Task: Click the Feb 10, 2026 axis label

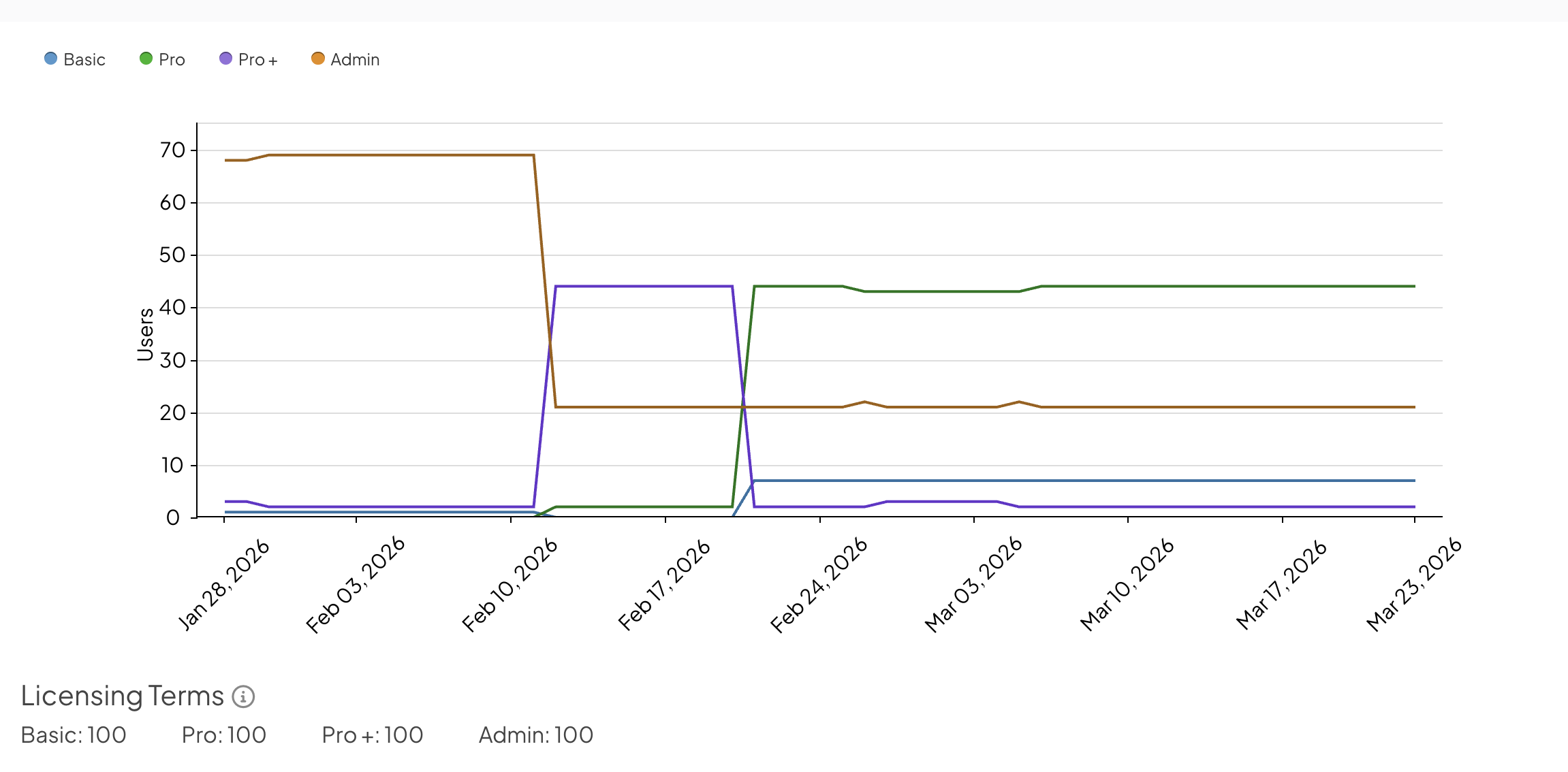Action: point(510,585)
